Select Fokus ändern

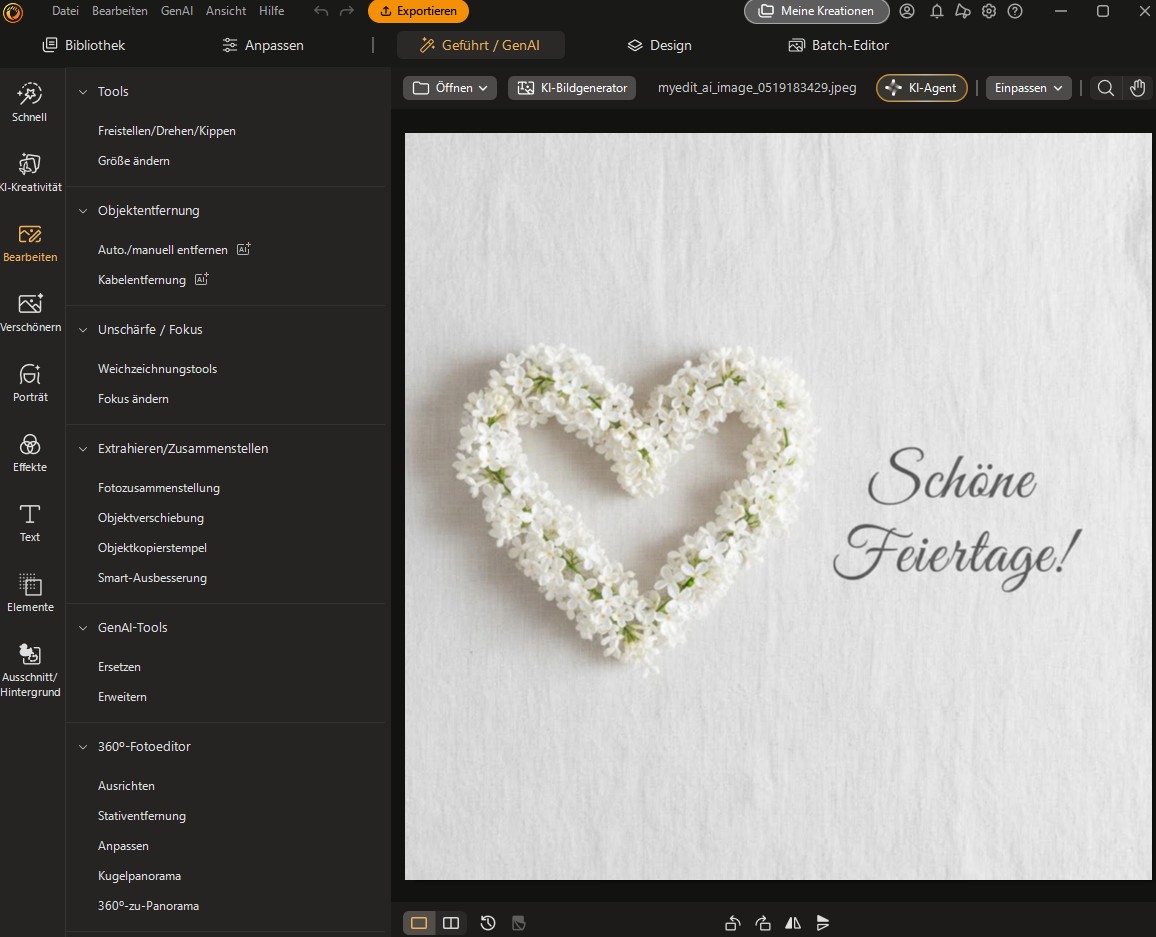coord(133,399)
